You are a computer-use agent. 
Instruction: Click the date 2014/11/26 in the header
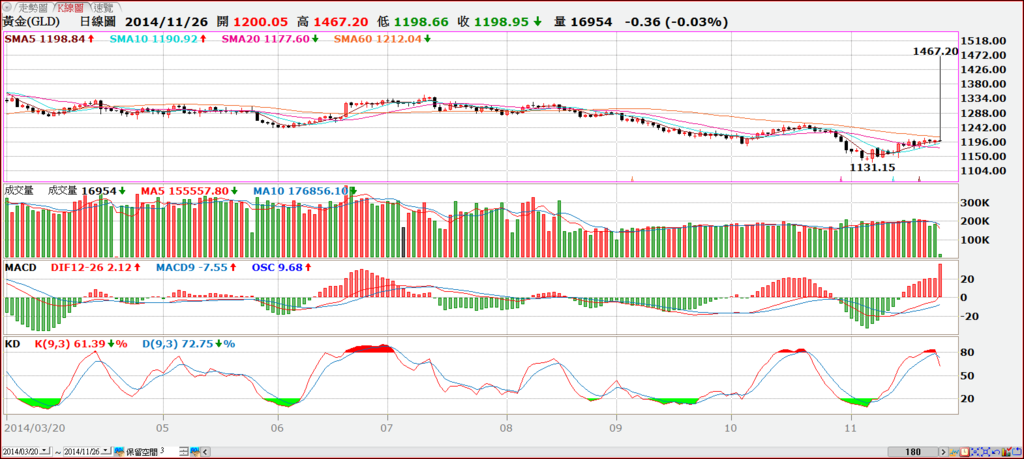(168, 22)
